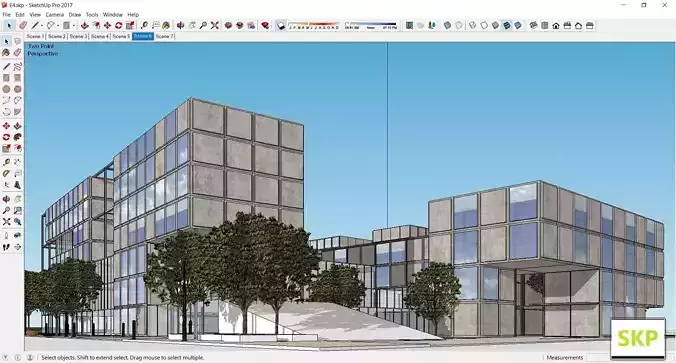Open the Extension Warehouse
The image size is (676, 363).
pyautogui.click(x=239, y=25)
